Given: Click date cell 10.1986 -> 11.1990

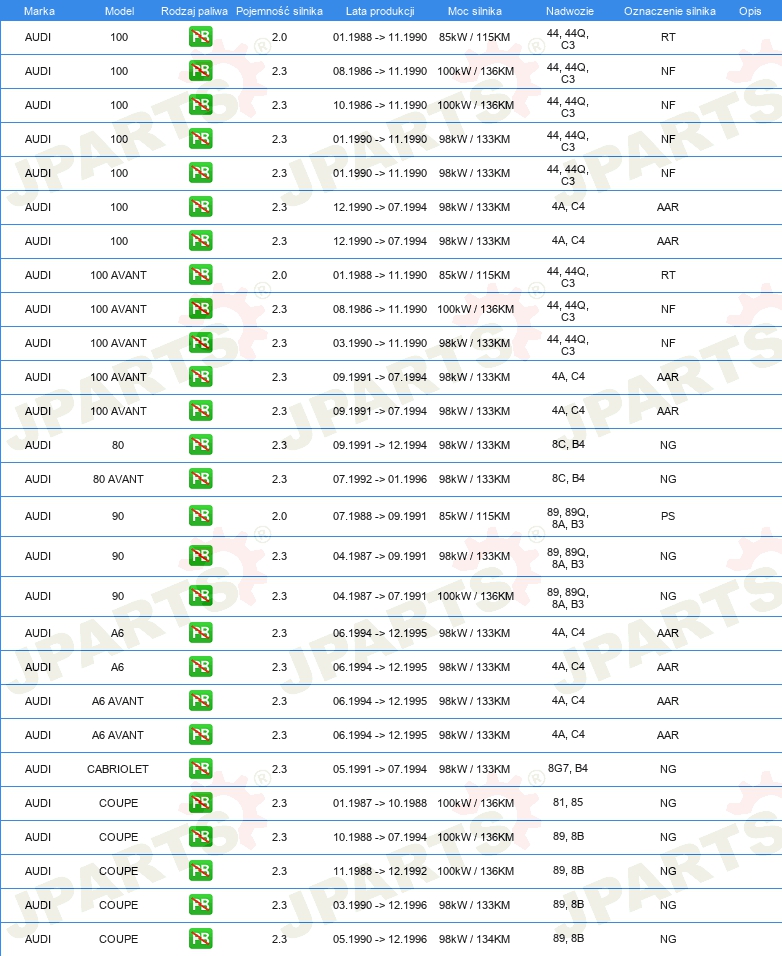Looking at the screenshot, I should pos(380,105).
